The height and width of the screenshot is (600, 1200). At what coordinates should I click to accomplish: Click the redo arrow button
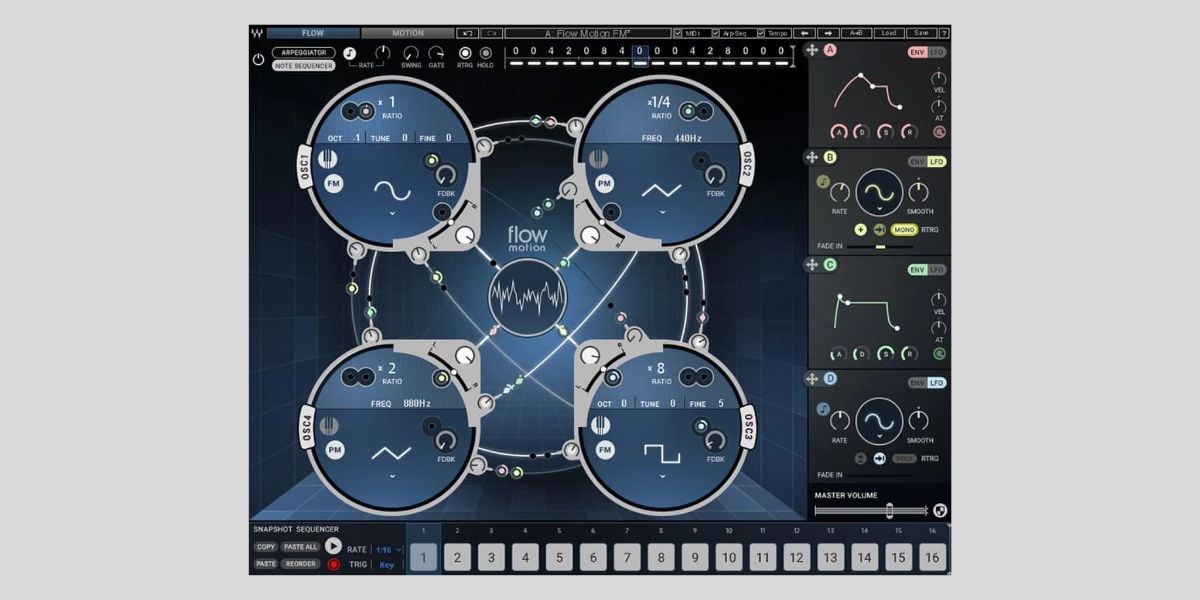coord(491,33)
